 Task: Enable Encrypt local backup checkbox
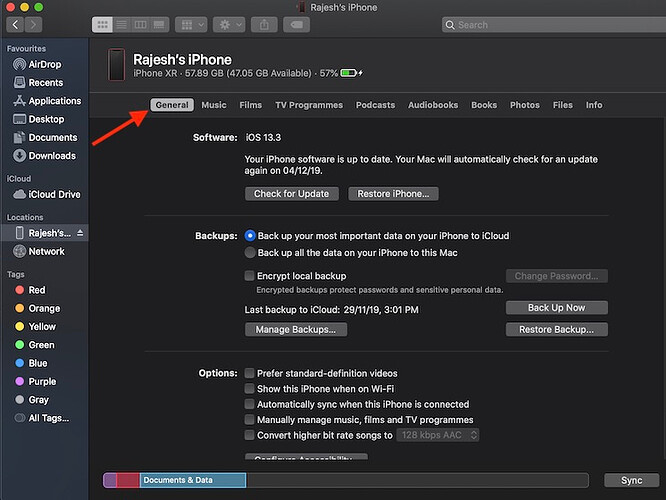(x=250, y=276)
